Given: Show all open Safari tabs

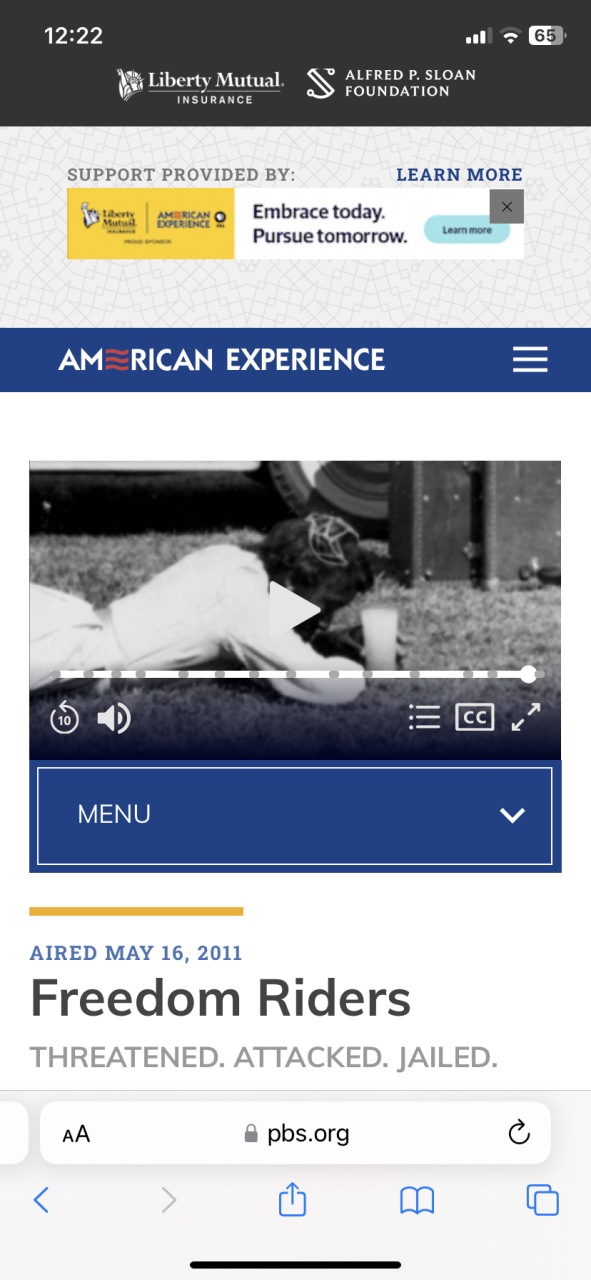Looking at the screenshot, I should (x=542, y=1200).
